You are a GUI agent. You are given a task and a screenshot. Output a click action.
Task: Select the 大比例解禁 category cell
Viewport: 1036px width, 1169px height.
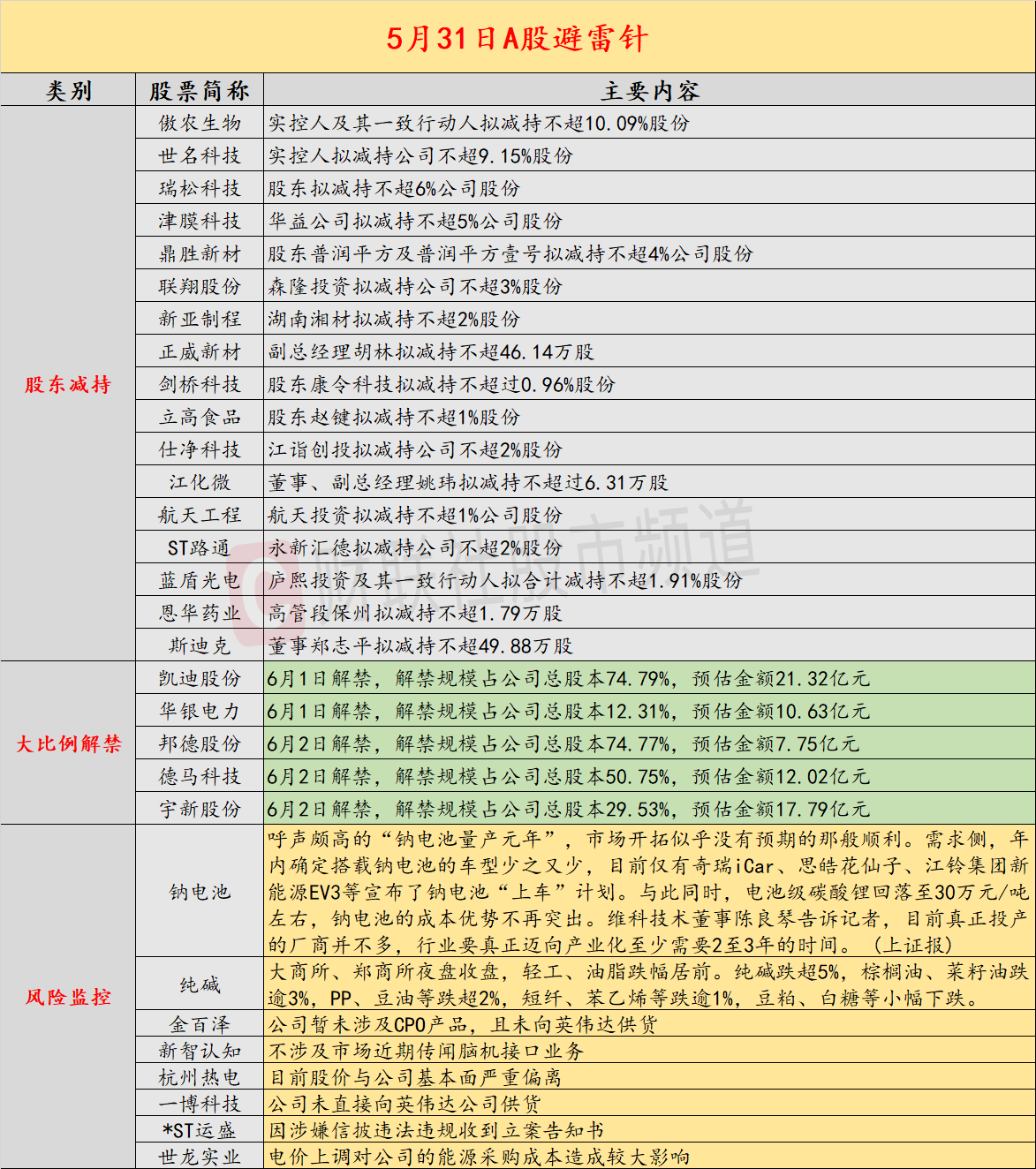[x=68, y=743]
